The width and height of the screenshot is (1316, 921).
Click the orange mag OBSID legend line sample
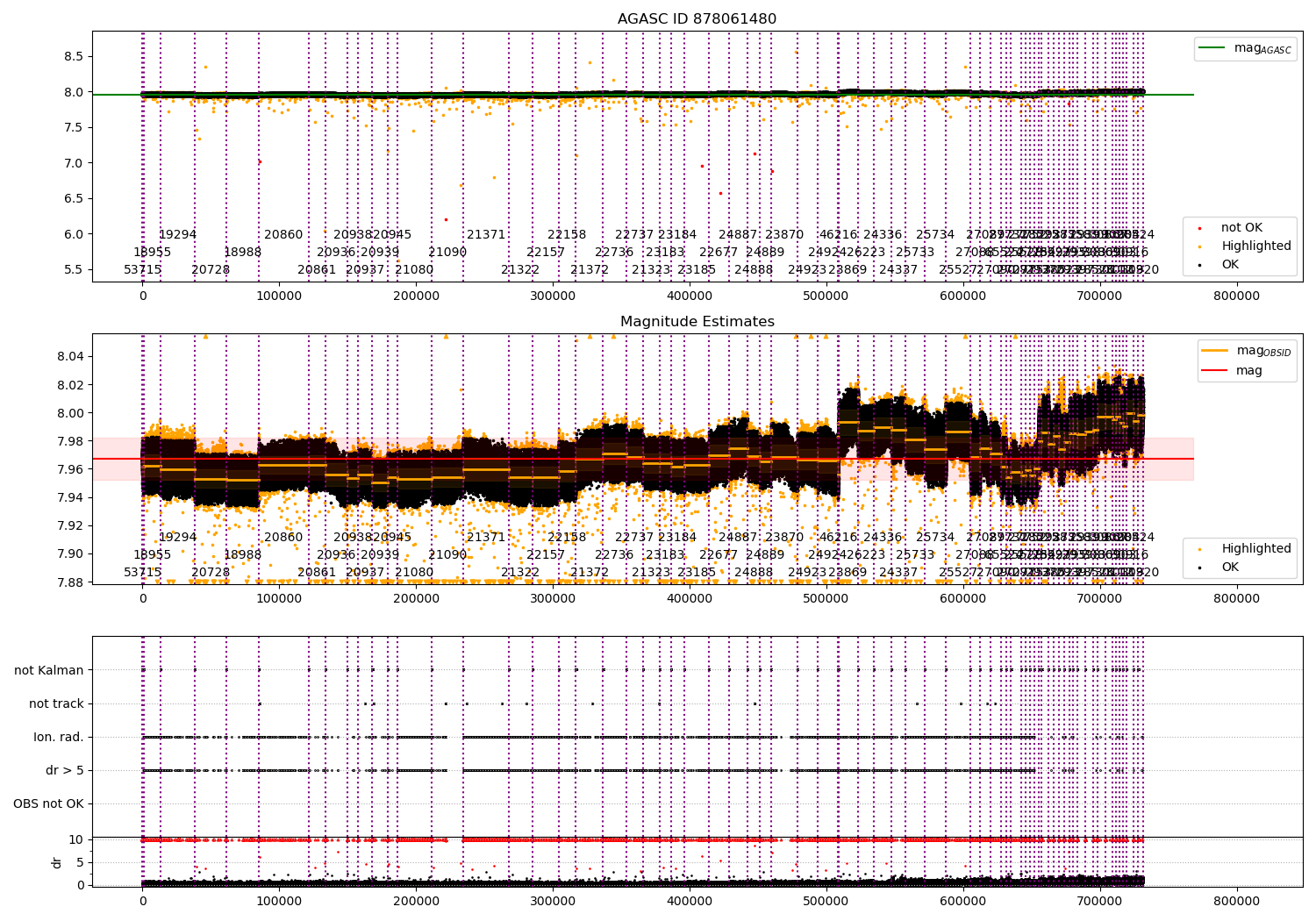[1216, 351]
